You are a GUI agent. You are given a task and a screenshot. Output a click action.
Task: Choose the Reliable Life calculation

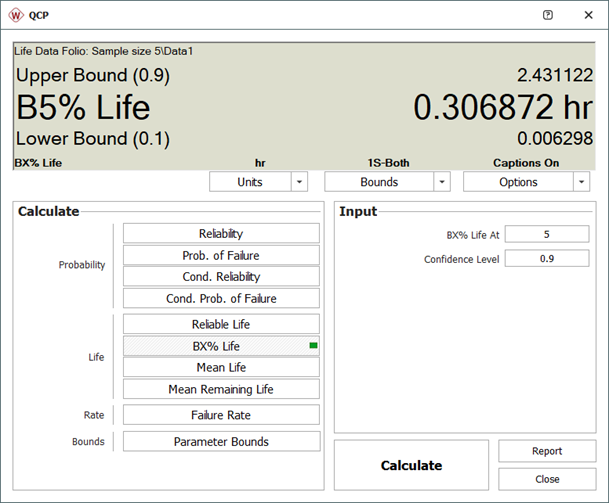click(221, 324)
